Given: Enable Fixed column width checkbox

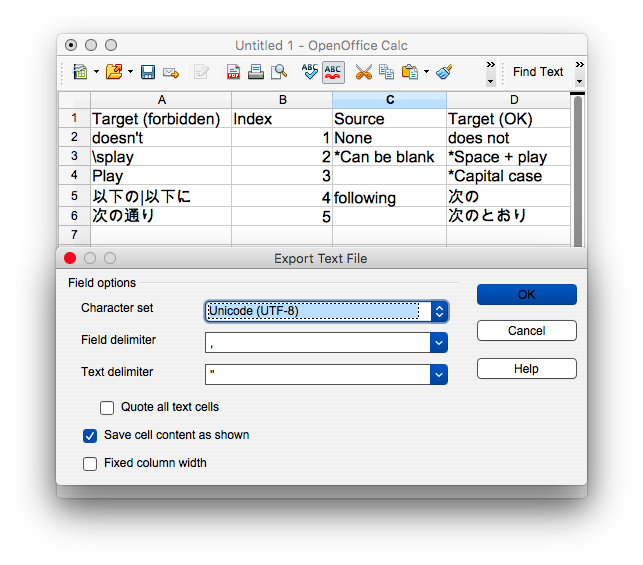Looking at the screenshot, I should [x=90, y=464].
